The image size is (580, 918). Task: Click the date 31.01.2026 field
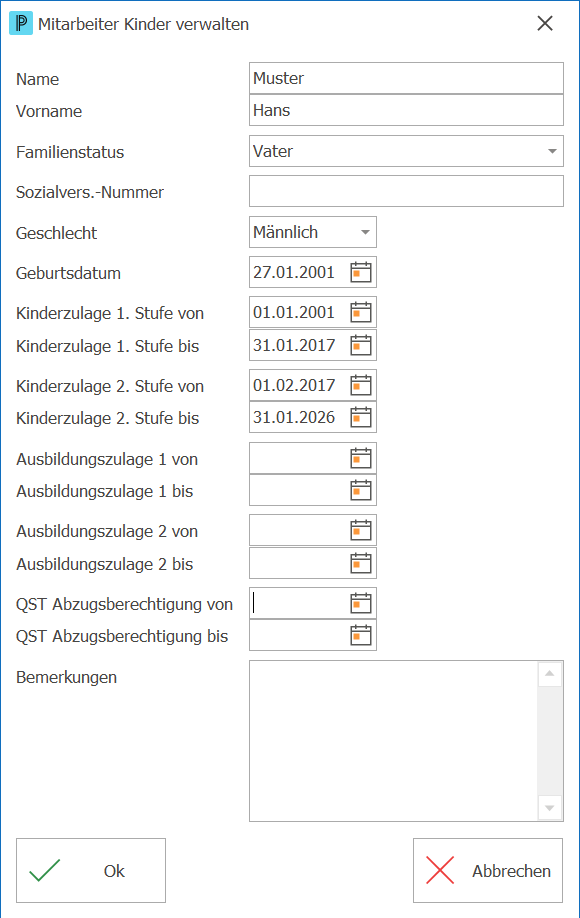[x=313, y=417]
